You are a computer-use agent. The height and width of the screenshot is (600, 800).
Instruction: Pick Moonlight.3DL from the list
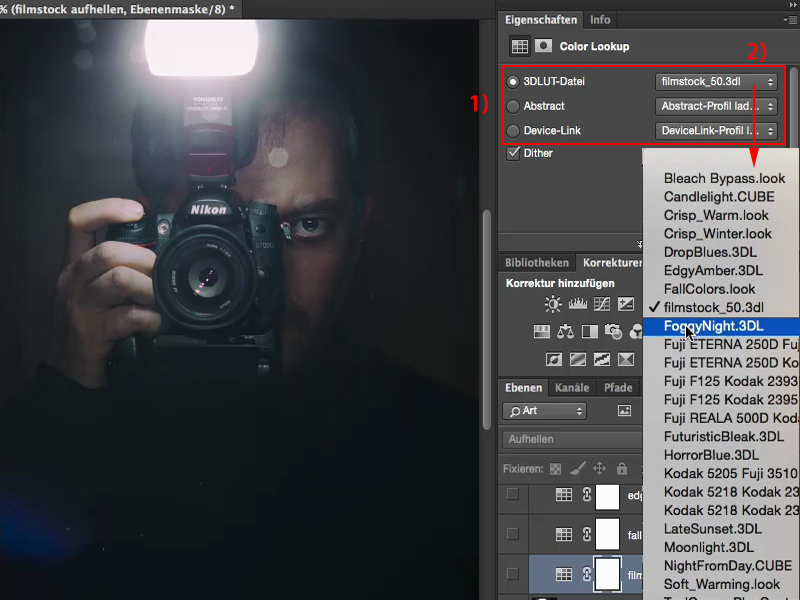pyautogui.click(x=720, y=547)
